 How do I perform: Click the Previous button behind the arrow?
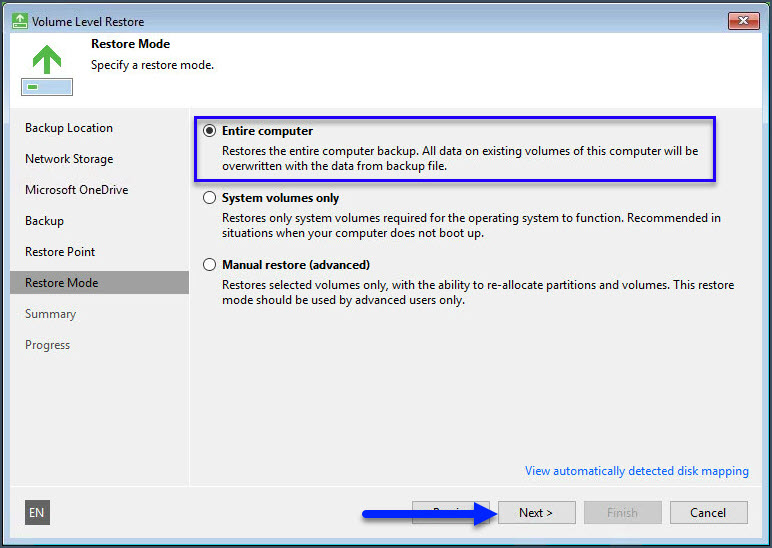point(450,513)
